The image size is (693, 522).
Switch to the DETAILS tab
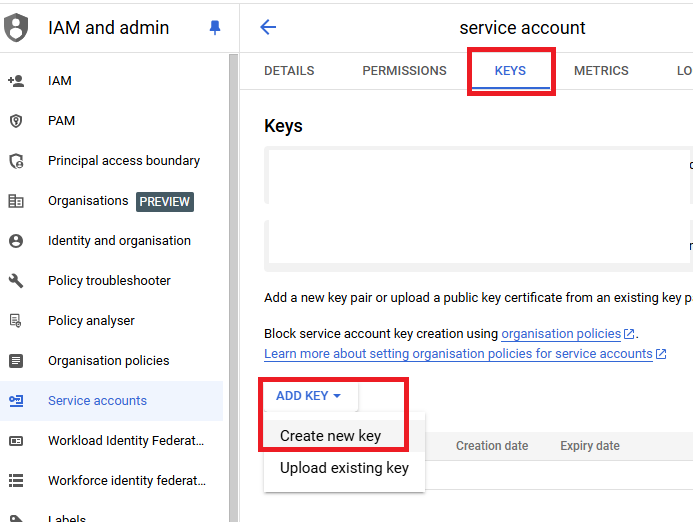click(289, 71)
